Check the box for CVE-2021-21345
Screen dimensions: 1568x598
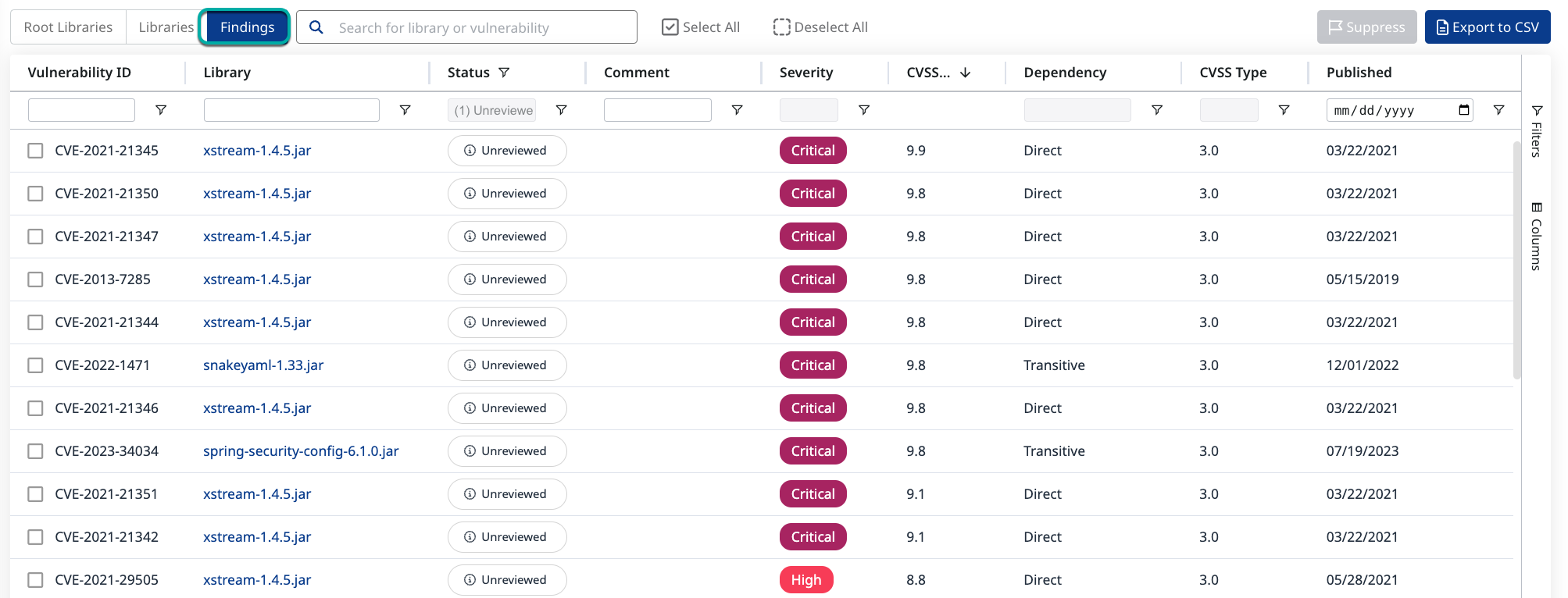point(35,151)
